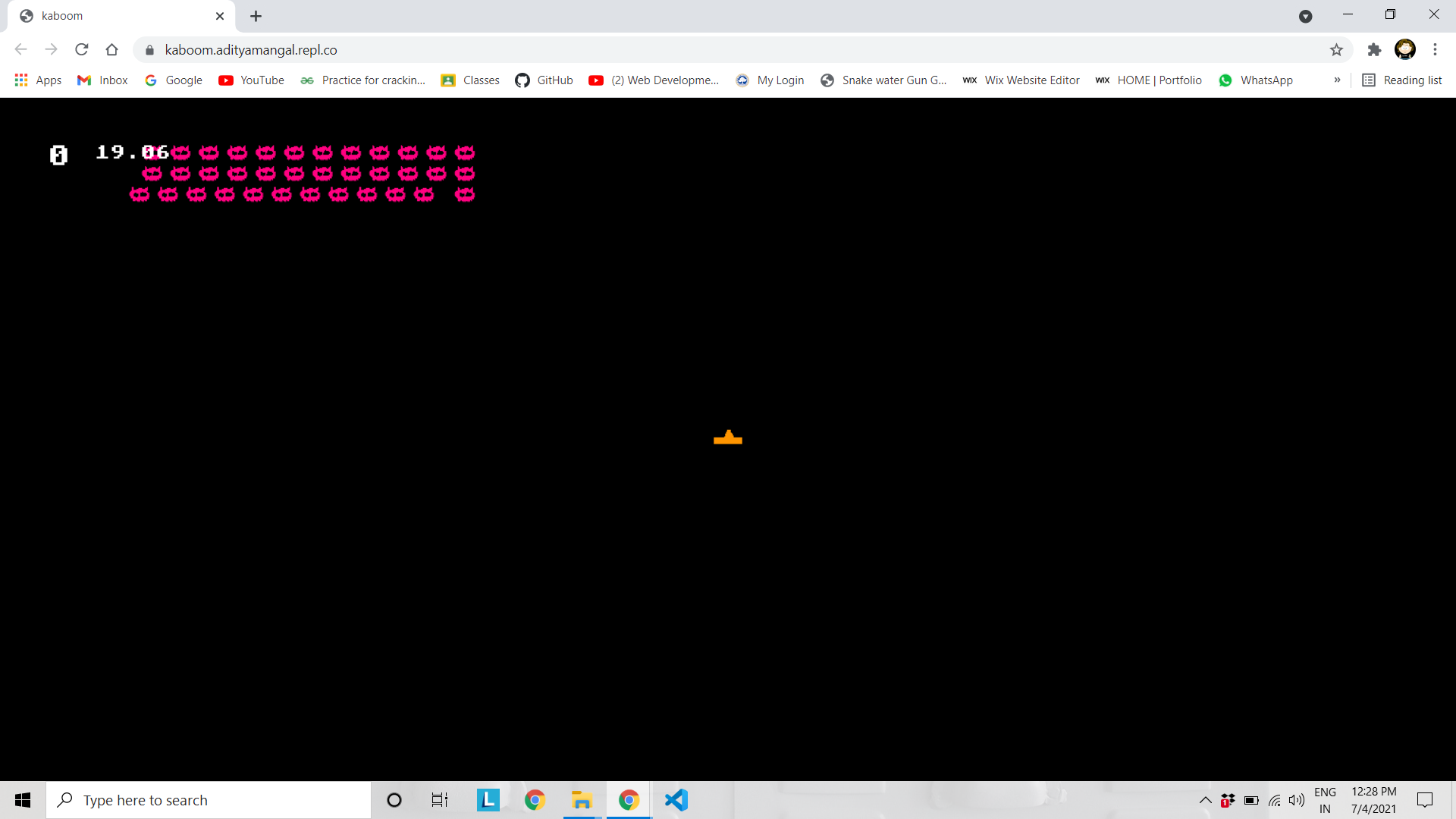Show hidden system tray icons
This screenshot has width=1456, height=819.
pyautogui.click(x=1205, y=800)
